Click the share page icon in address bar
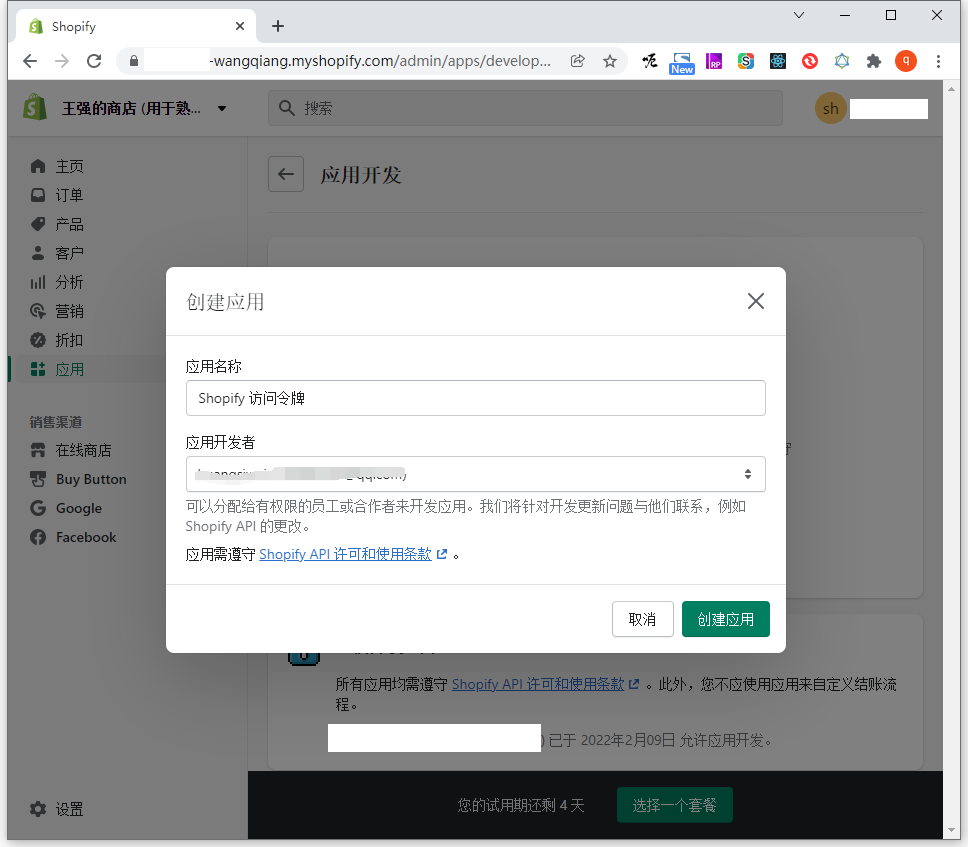 click(577, 61)
